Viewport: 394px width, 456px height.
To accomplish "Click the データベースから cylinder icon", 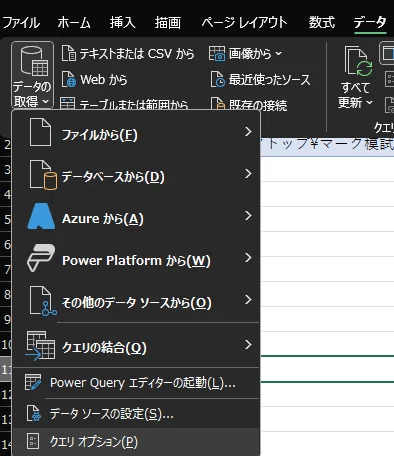I will [x=43, y=175].
